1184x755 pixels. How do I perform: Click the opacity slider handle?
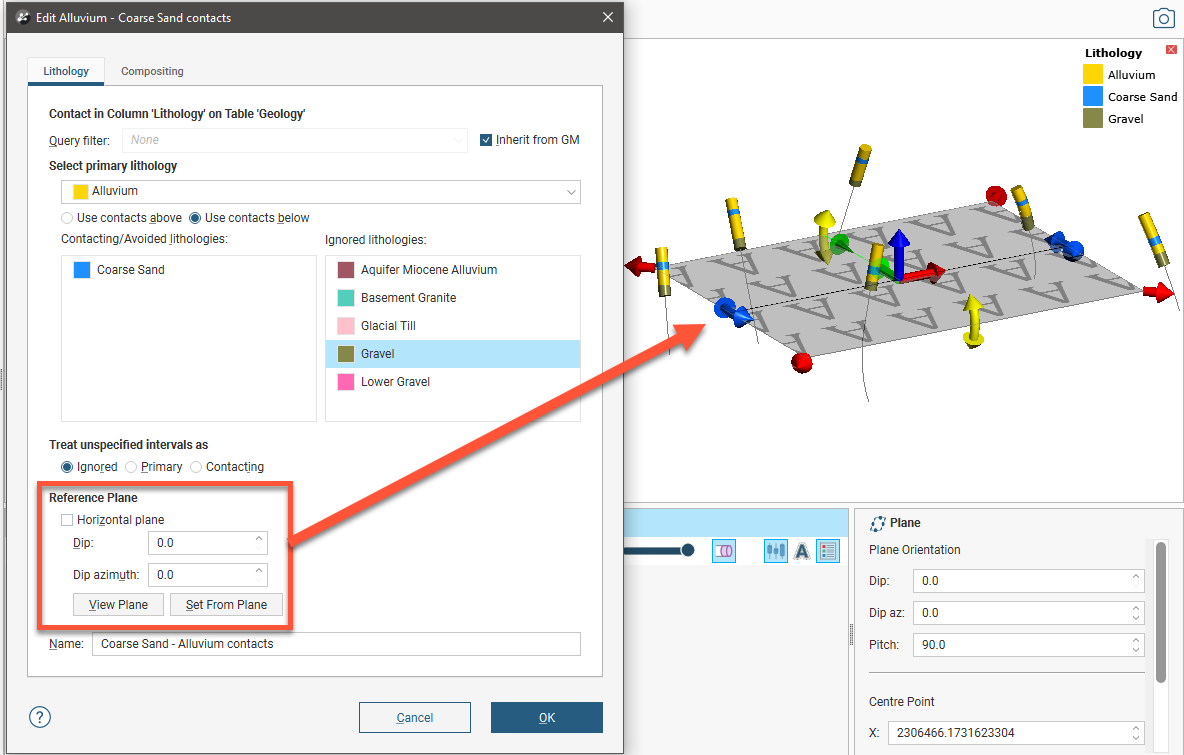pyautogui.click(x=687, y=550)
